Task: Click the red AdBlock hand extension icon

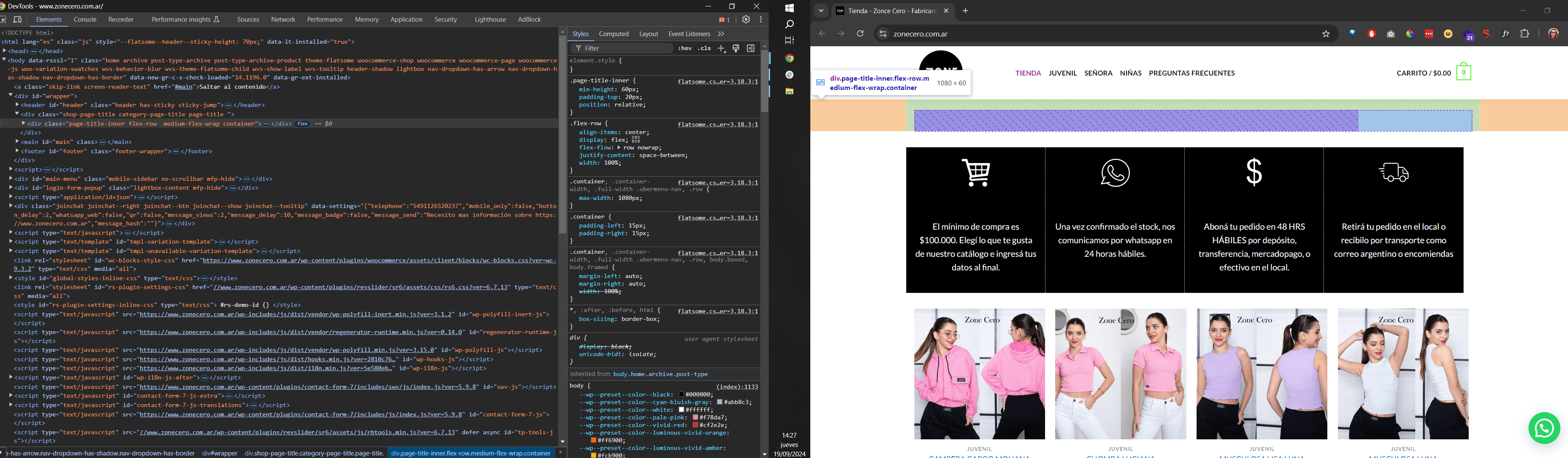Action: 1371,34
